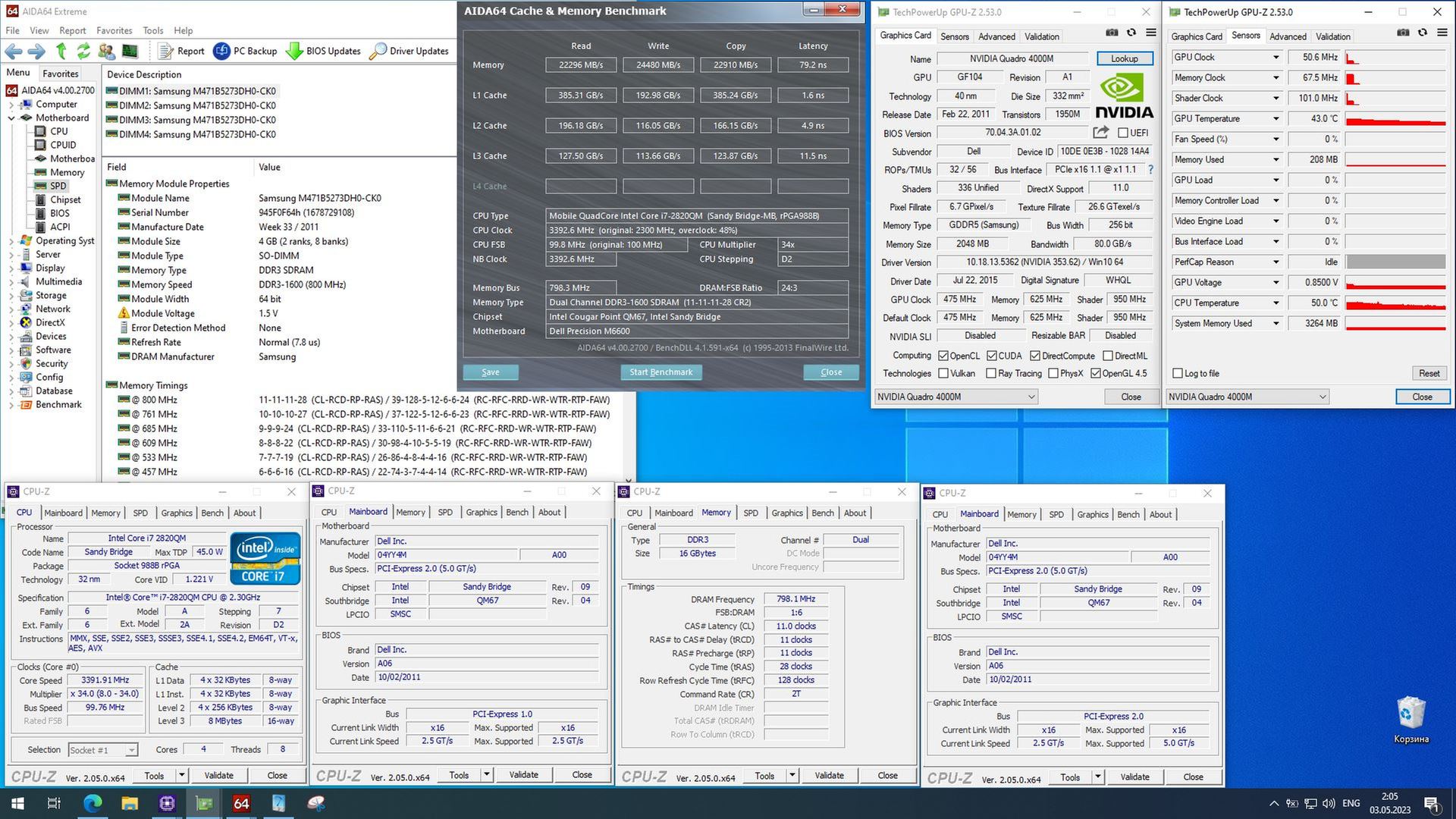Take screenshot via camera icon in GPU-Z Graphics Card window
Screen dimensions: 1456x819
pos(1112,33)
